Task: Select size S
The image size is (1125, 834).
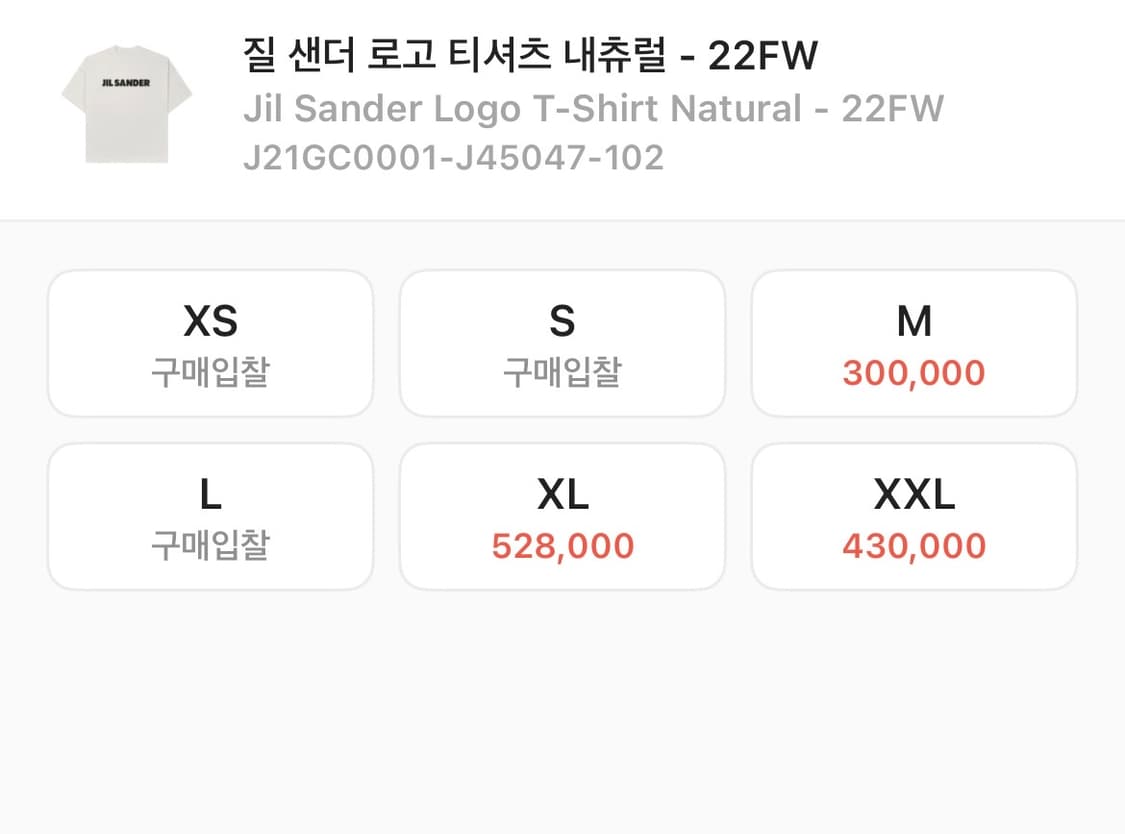Action: tap(562, 342)
